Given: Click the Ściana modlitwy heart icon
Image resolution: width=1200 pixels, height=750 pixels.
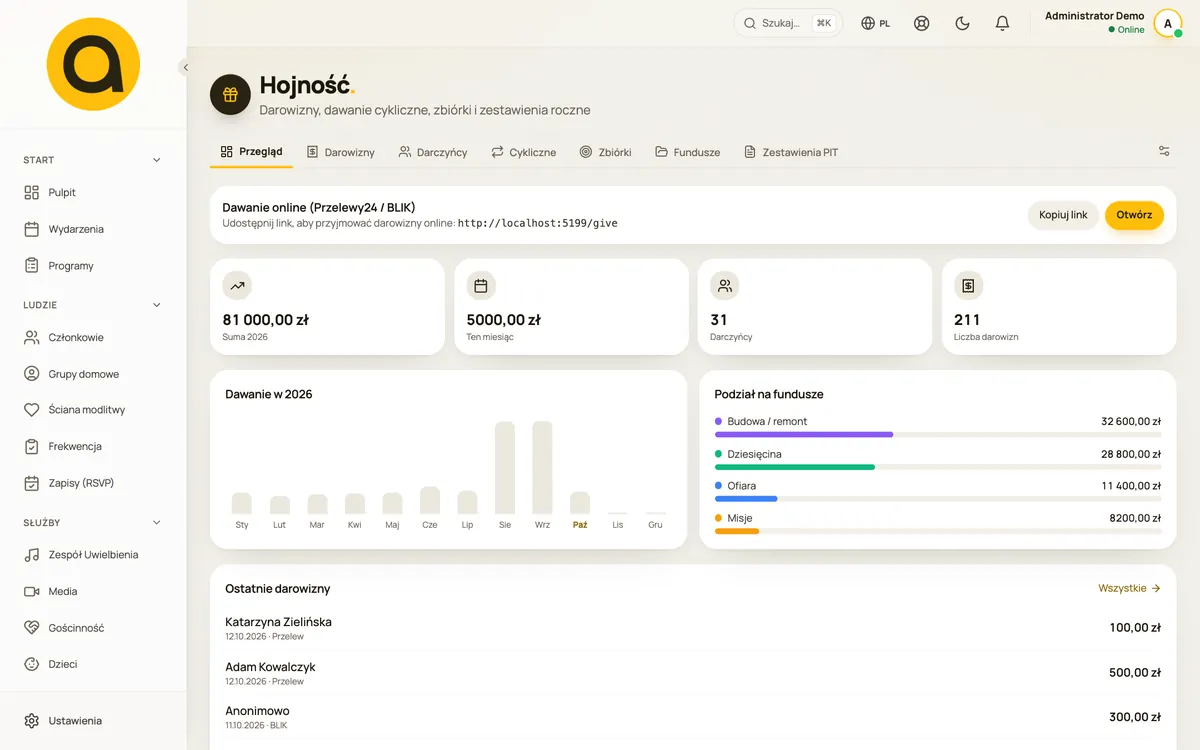Looking at the screenshot, I should pyautogui.click(x=32, y=410).
